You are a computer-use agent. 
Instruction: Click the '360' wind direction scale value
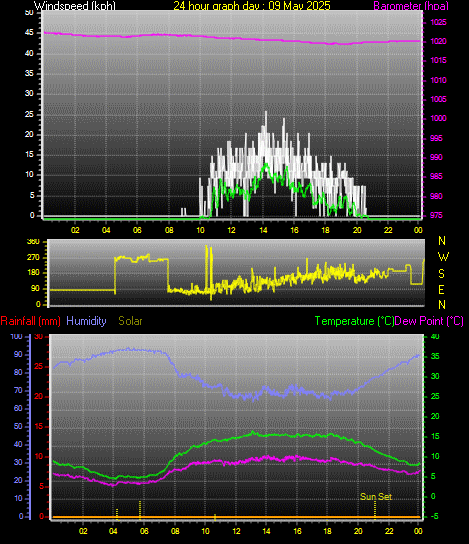pyautogui.click(x=33, y=242)
